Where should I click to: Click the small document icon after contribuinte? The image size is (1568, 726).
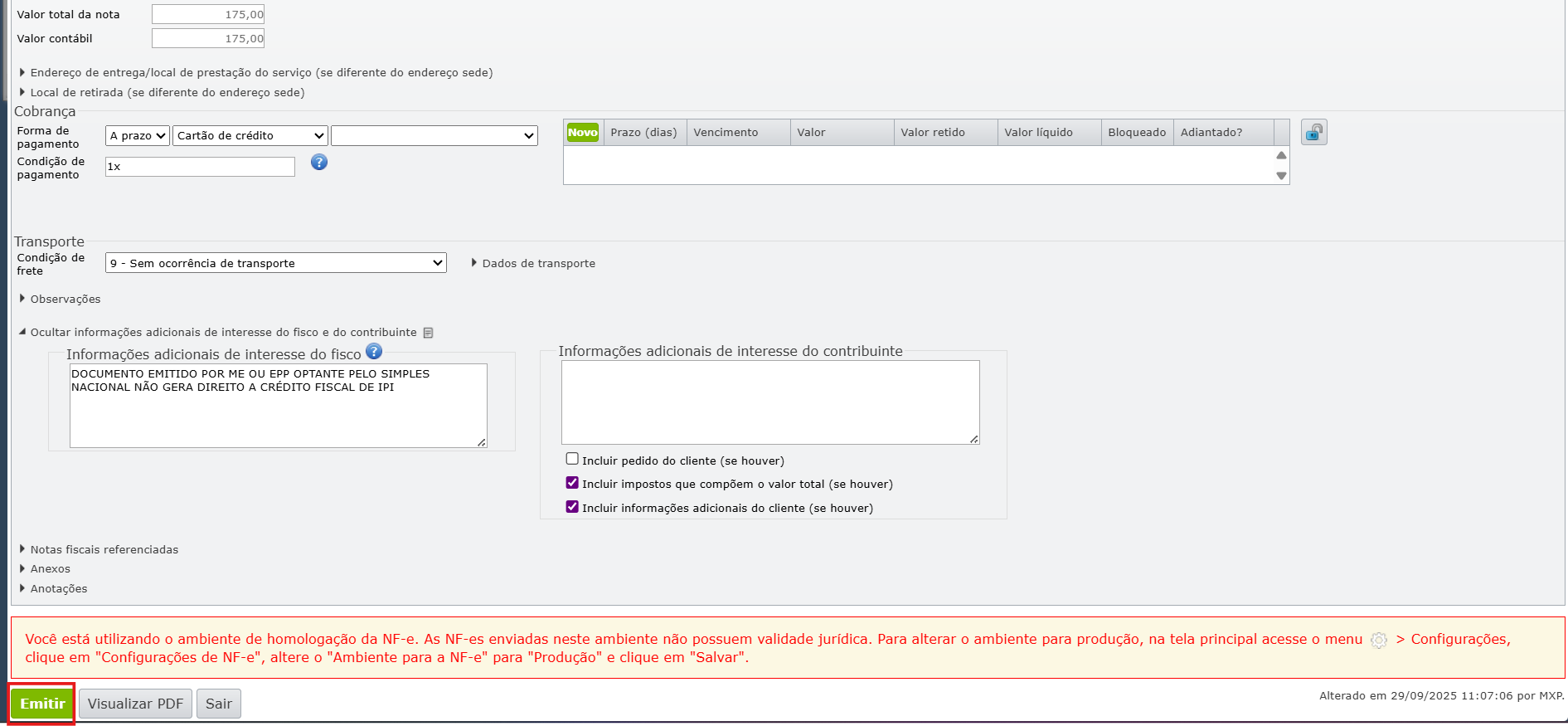(x=429, y=333)
